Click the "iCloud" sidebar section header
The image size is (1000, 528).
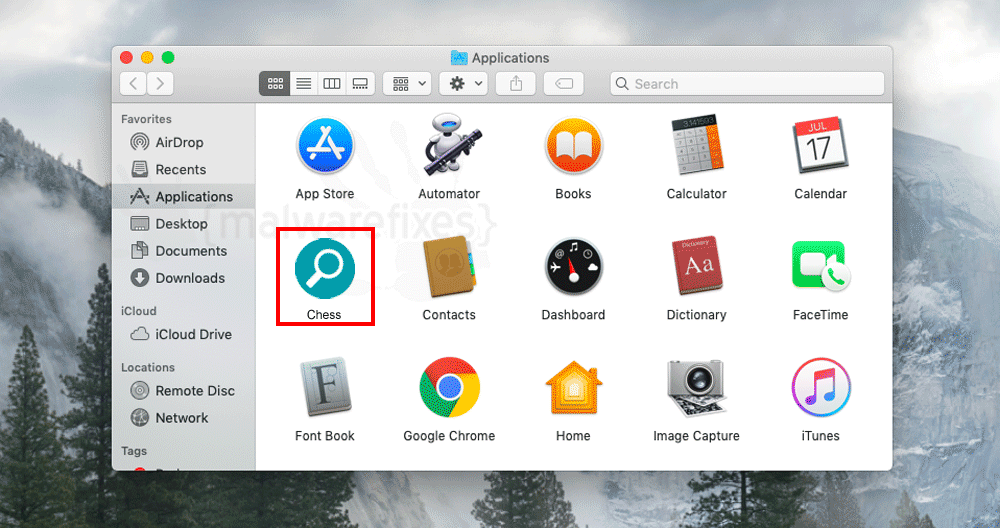[x=138, y=311]
